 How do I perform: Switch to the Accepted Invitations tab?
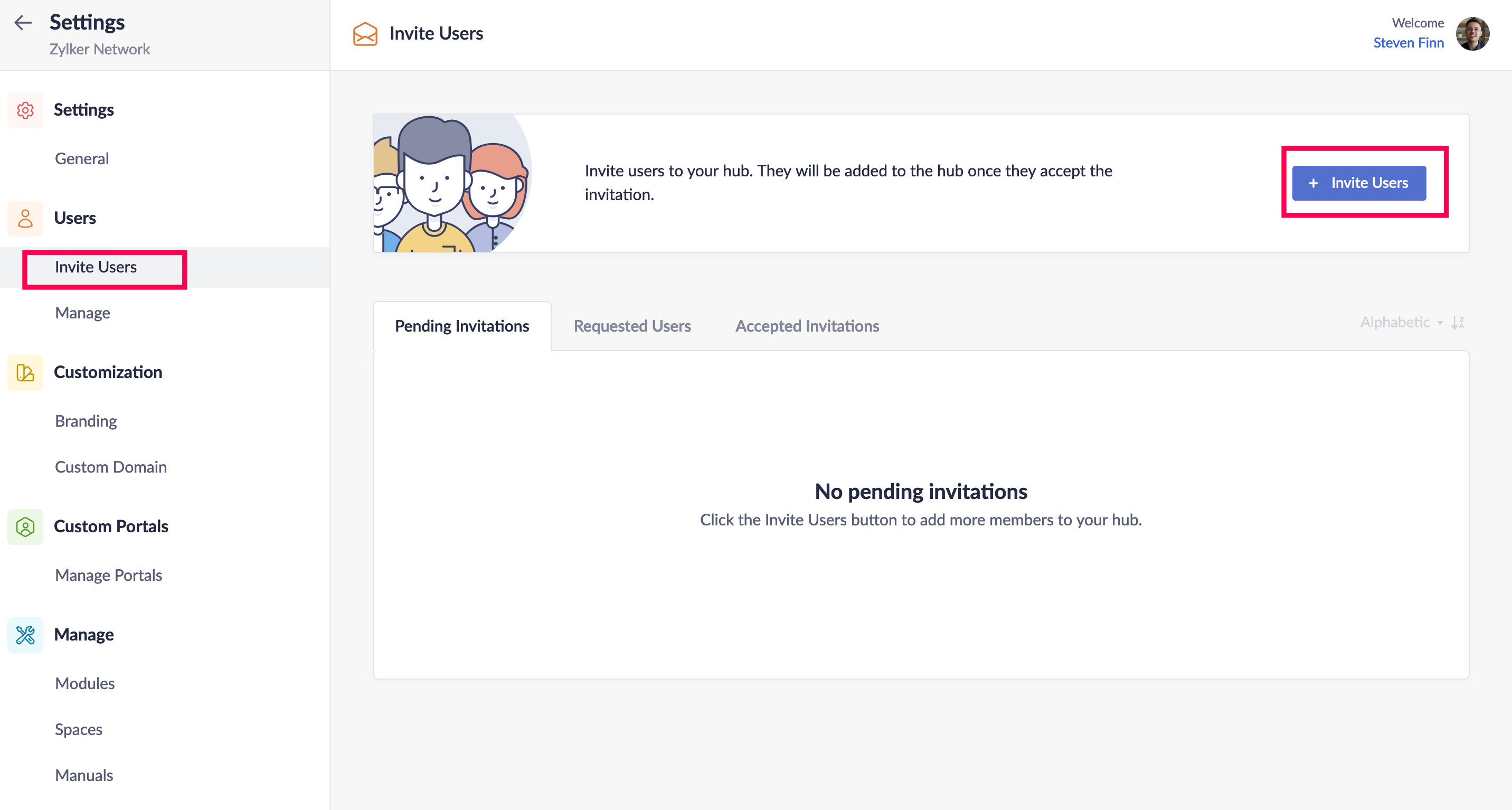[807, 326]
